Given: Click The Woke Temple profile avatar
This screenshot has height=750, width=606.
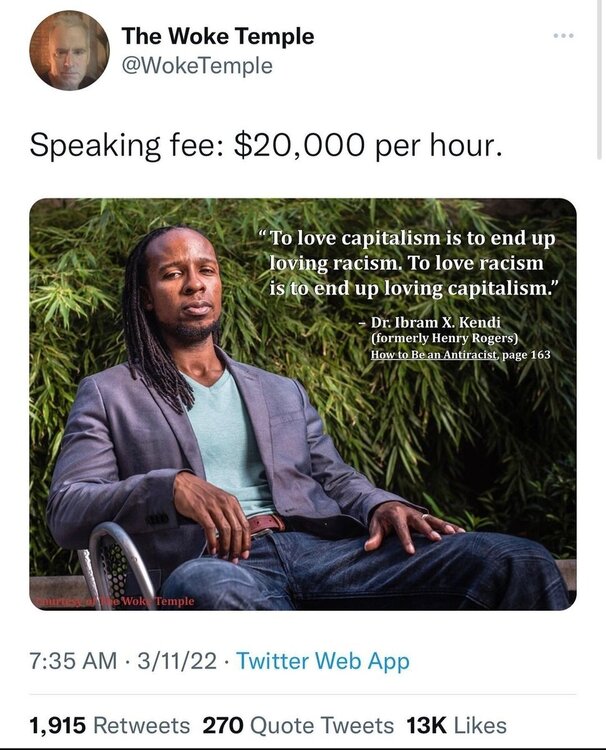Looking at the screenshot, I should [69, 51].
